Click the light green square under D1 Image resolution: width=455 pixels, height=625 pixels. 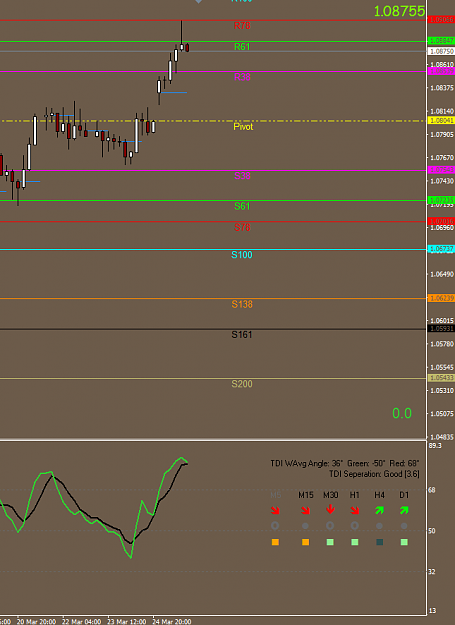(404, 542)
